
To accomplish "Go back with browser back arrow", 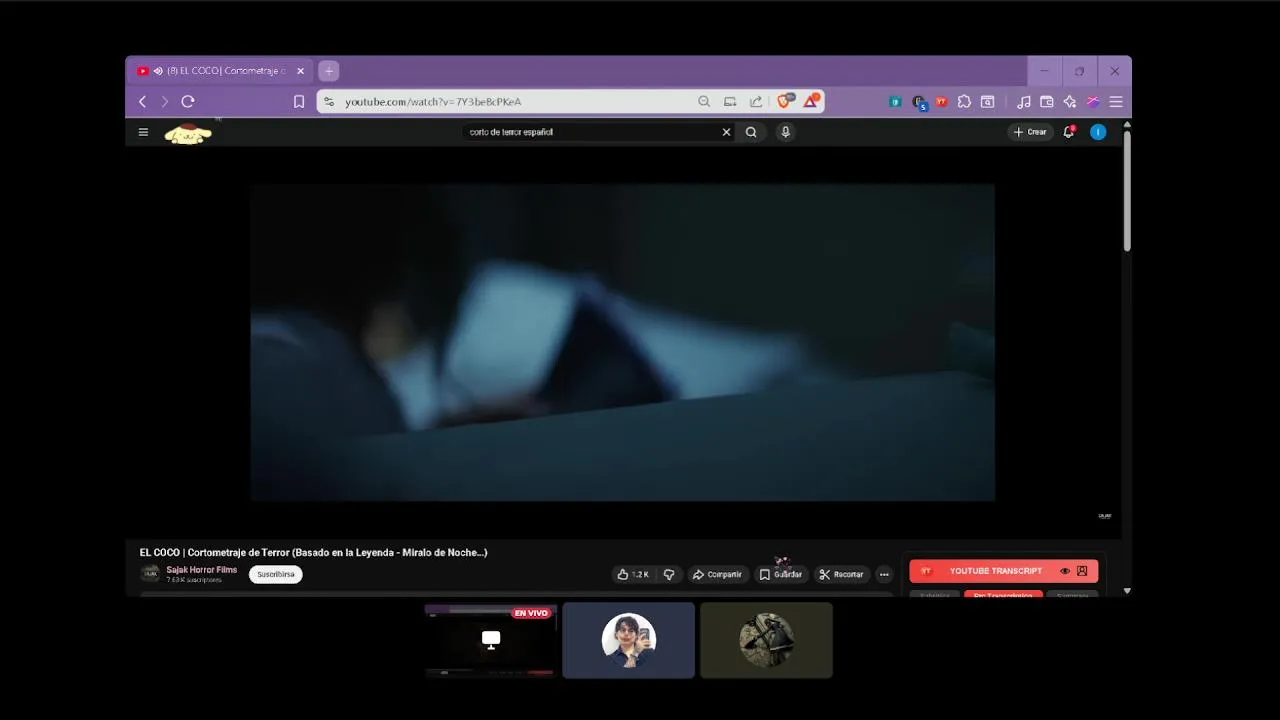I will coord(142,101).
